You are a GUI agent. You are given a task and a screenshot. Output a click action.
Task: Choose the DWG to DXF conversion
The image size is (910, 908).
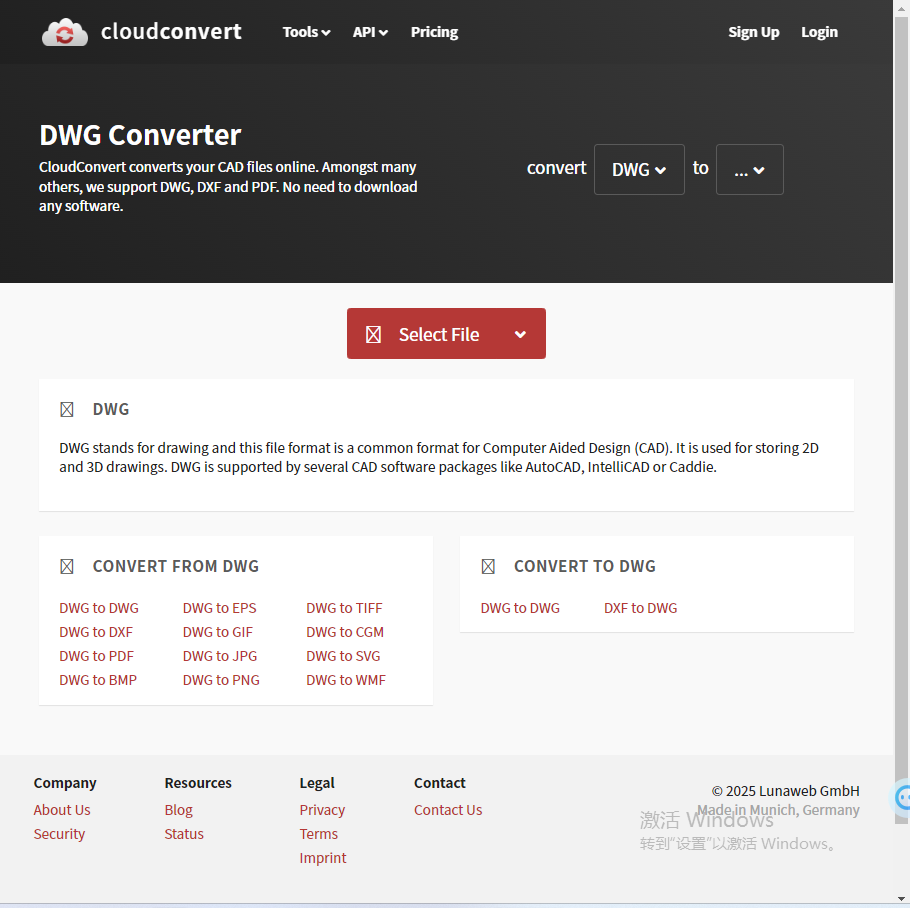pyautogui.click(x=96, y=632)
